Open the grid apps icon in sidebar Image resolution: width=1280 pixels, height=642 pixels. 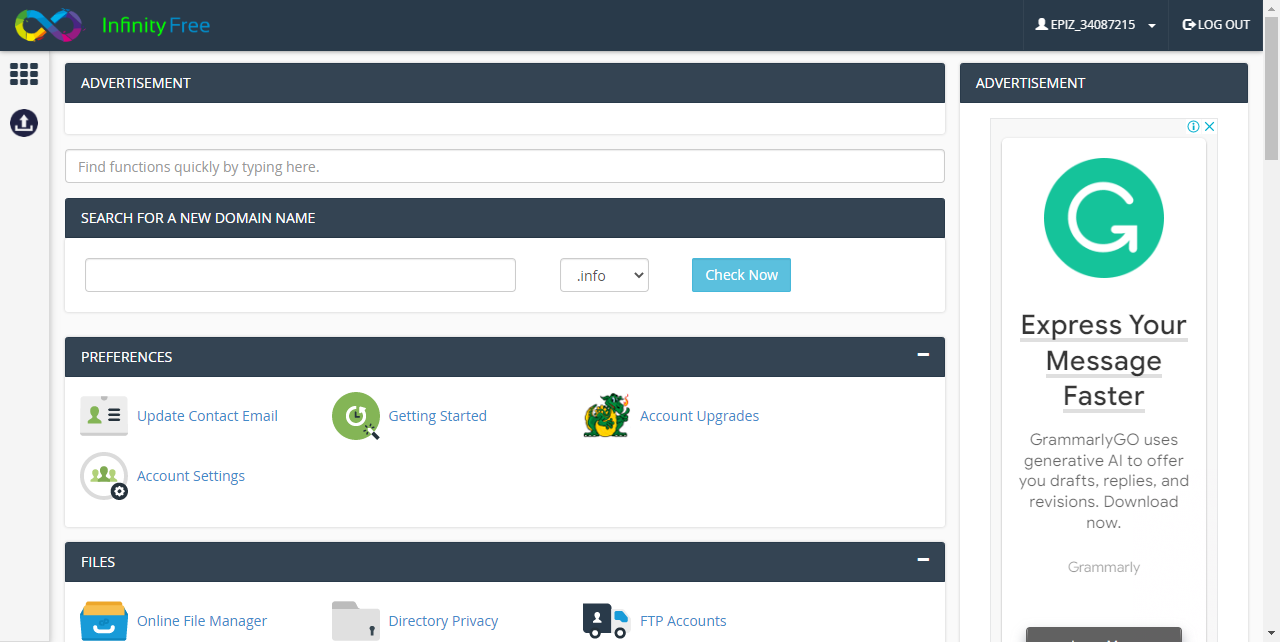(24, 74)
